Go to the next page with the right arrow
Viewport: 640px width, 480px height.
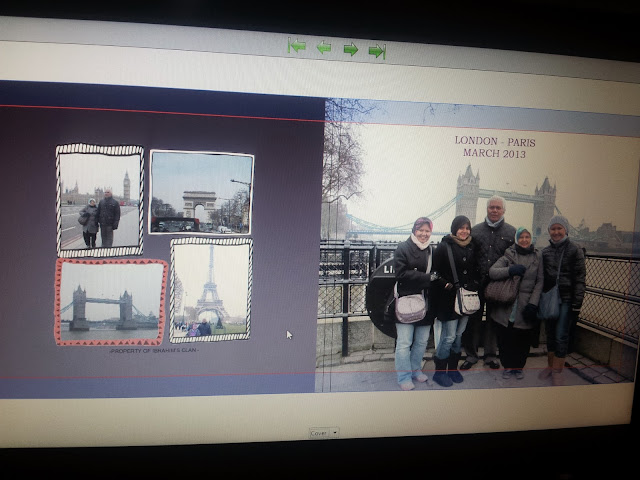351,49
